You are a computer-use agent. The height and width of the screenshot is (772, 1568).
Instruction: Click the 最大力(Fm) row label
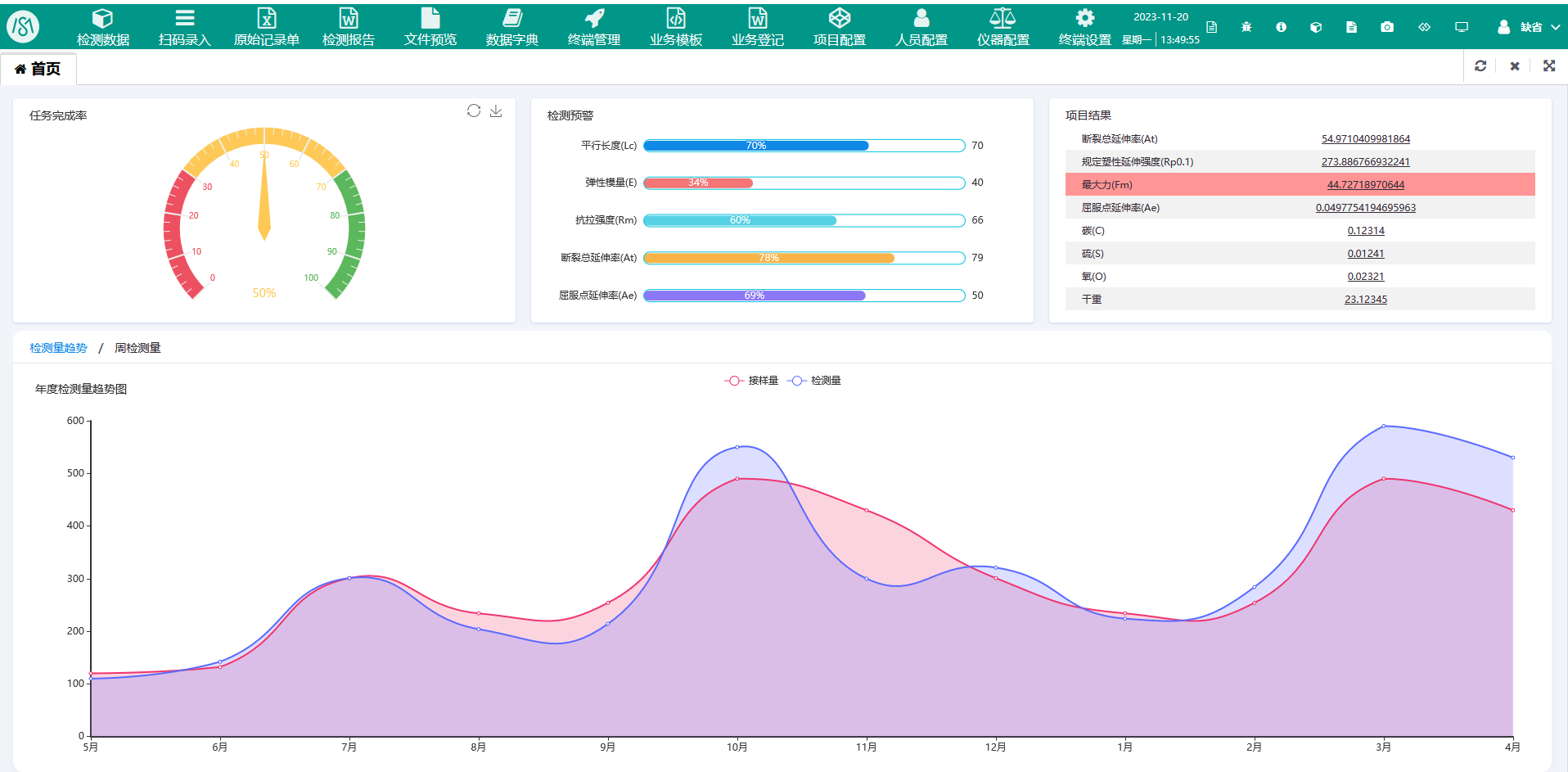pos(1106,185)
